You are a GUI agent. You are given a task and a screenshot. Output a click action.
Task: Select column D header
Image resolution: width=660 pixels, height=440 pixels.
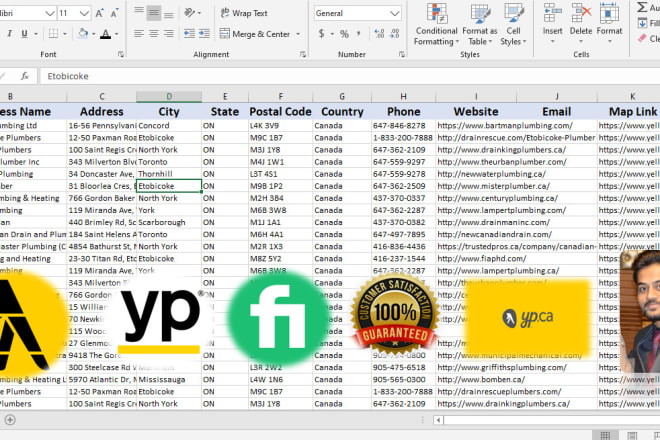point(169,97)
